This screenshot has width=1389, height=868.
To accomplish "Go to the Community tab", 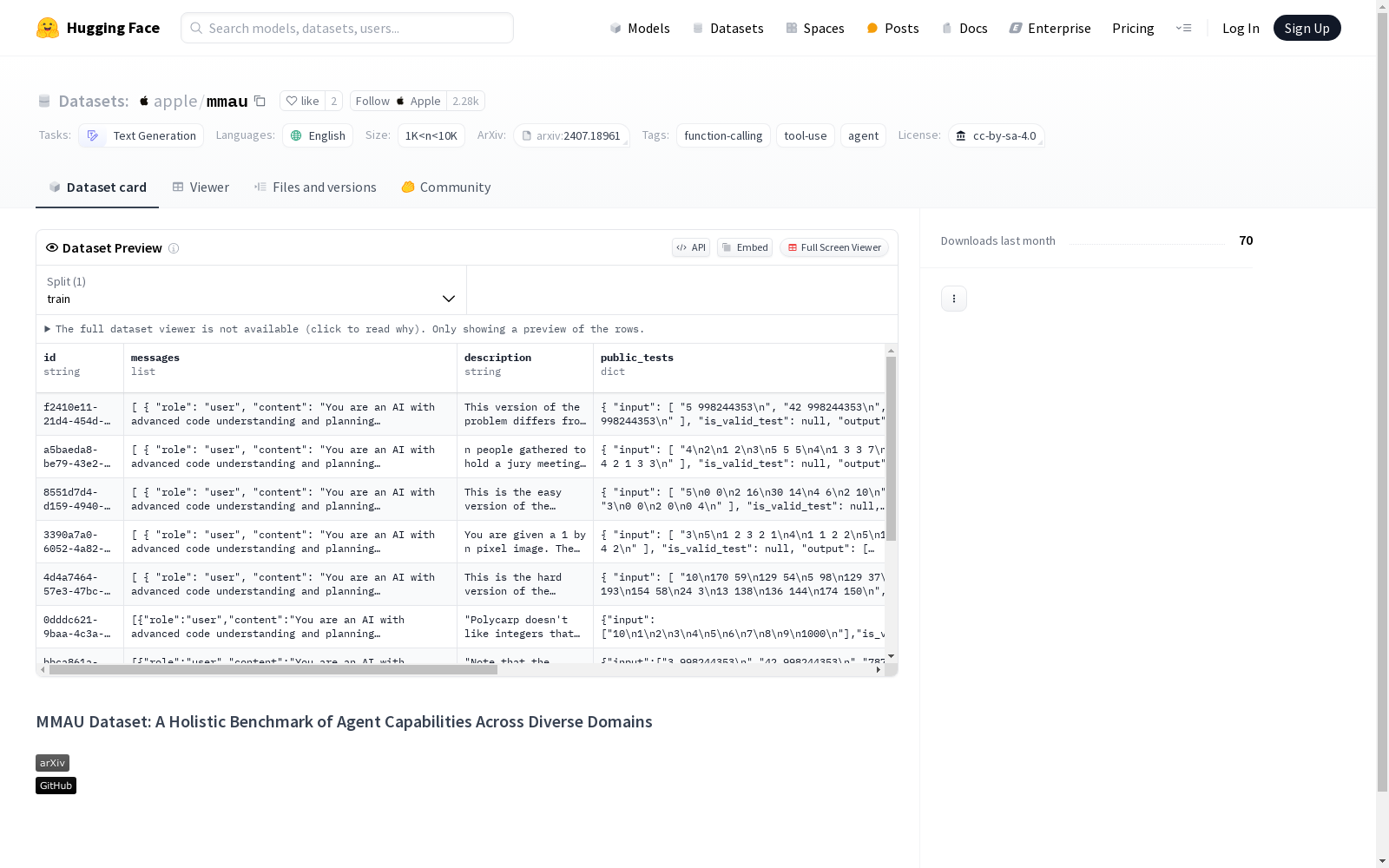I will 446,187.
